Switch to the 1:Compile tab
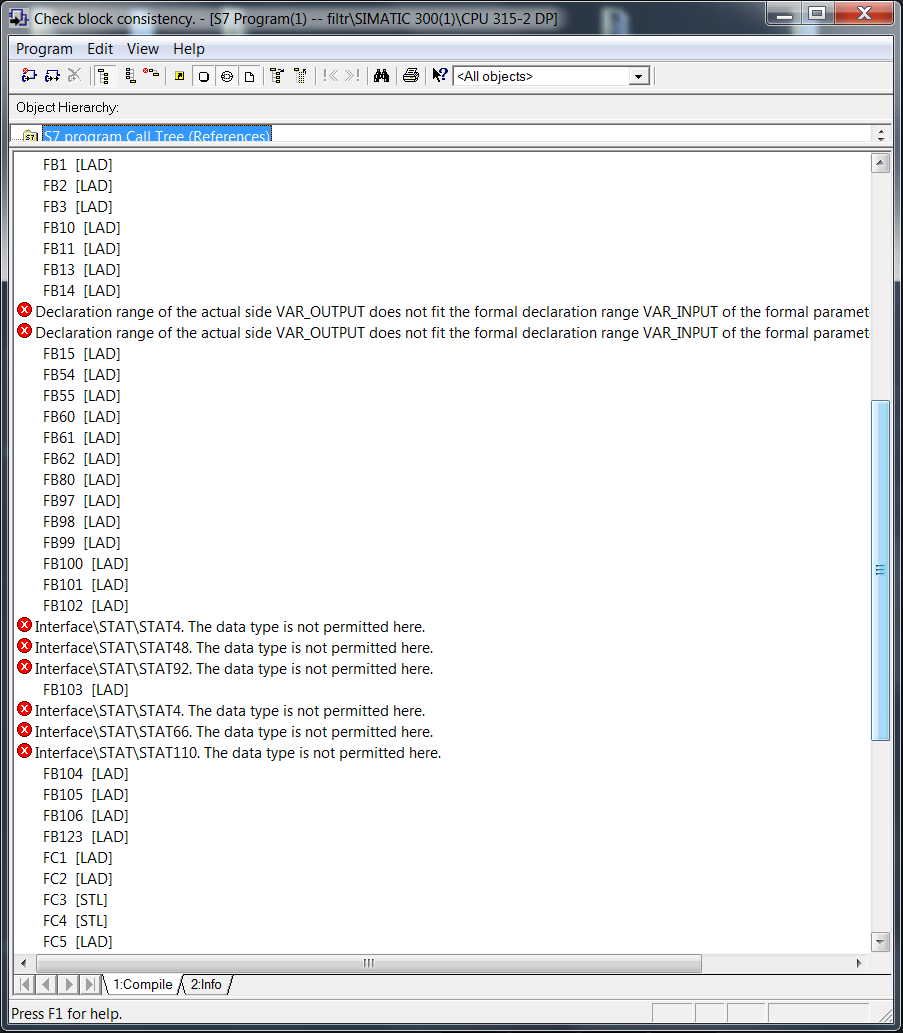Screen dimensions: 903x1033 pos(142,984)
